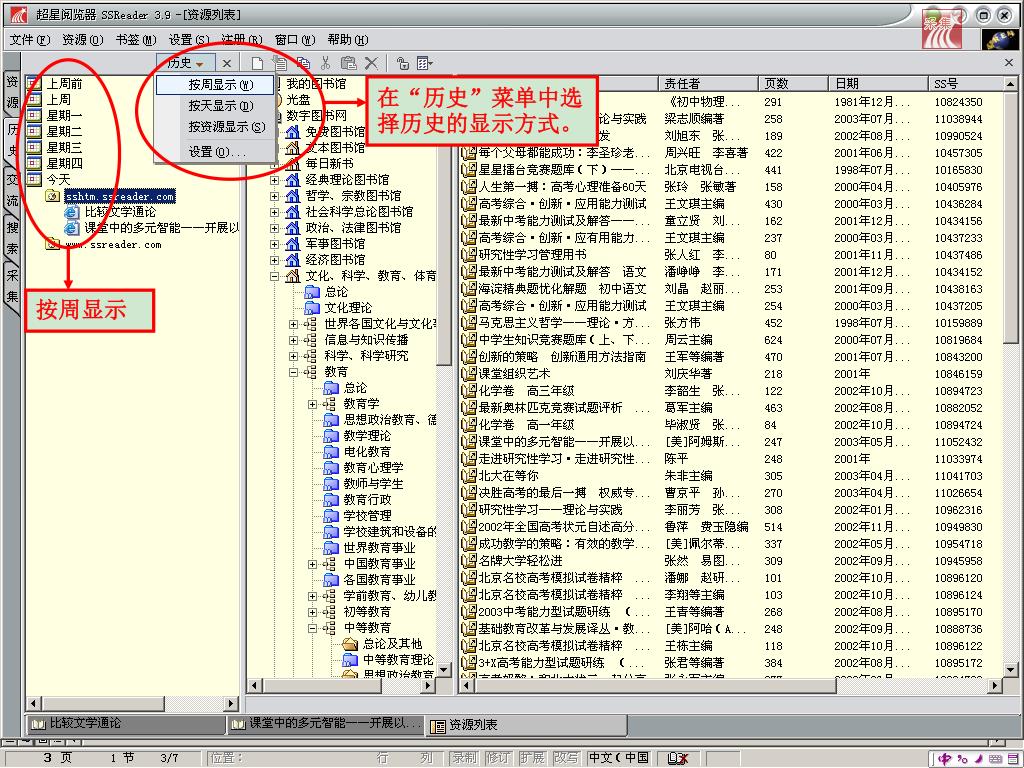This screenshot has height=768, width=1024.
Task: Expand 哲学、宗教图书馆 tree node
Action: (x=275, y=196)
